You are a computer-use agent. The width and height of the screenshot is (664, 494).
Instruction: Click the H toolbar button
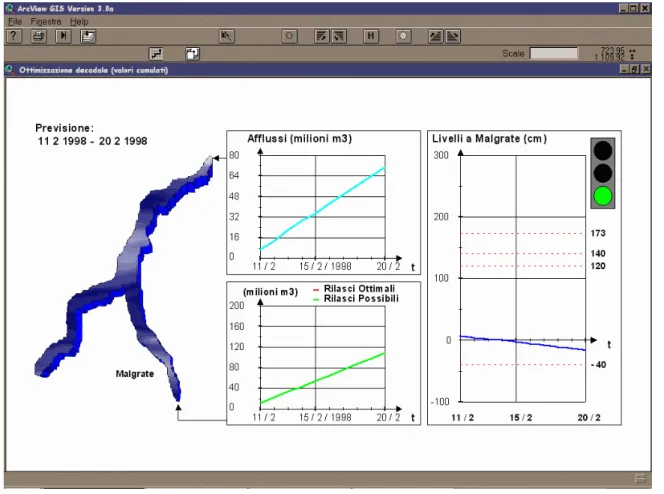(371, 36)
